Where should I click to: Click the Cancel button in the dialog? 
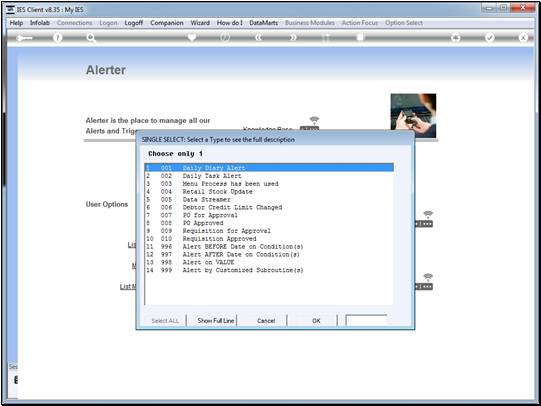pyautogui.click(x=266, y=320)
